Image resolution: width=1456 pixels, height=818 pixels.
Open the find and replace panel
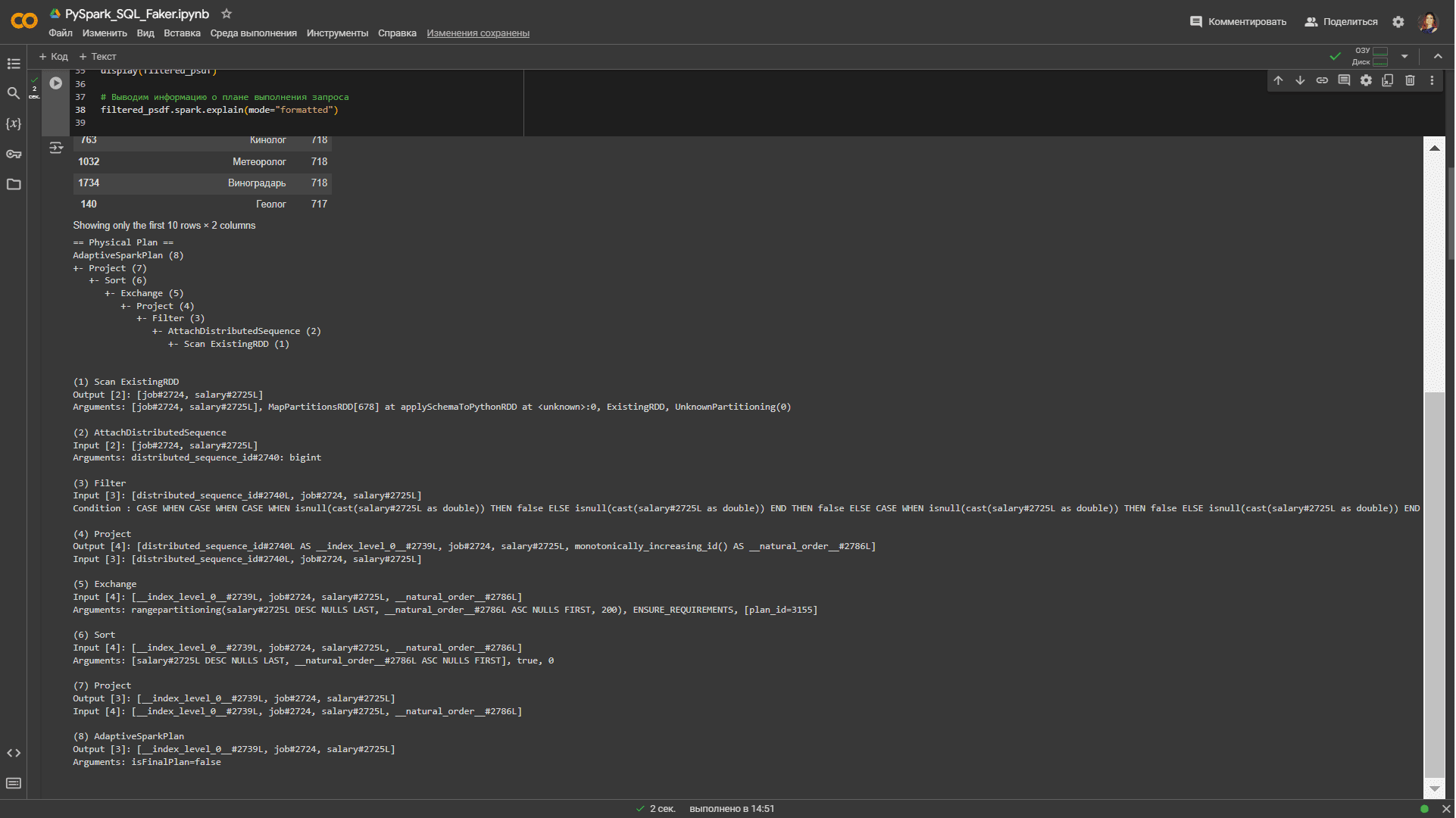coord(14,93)
